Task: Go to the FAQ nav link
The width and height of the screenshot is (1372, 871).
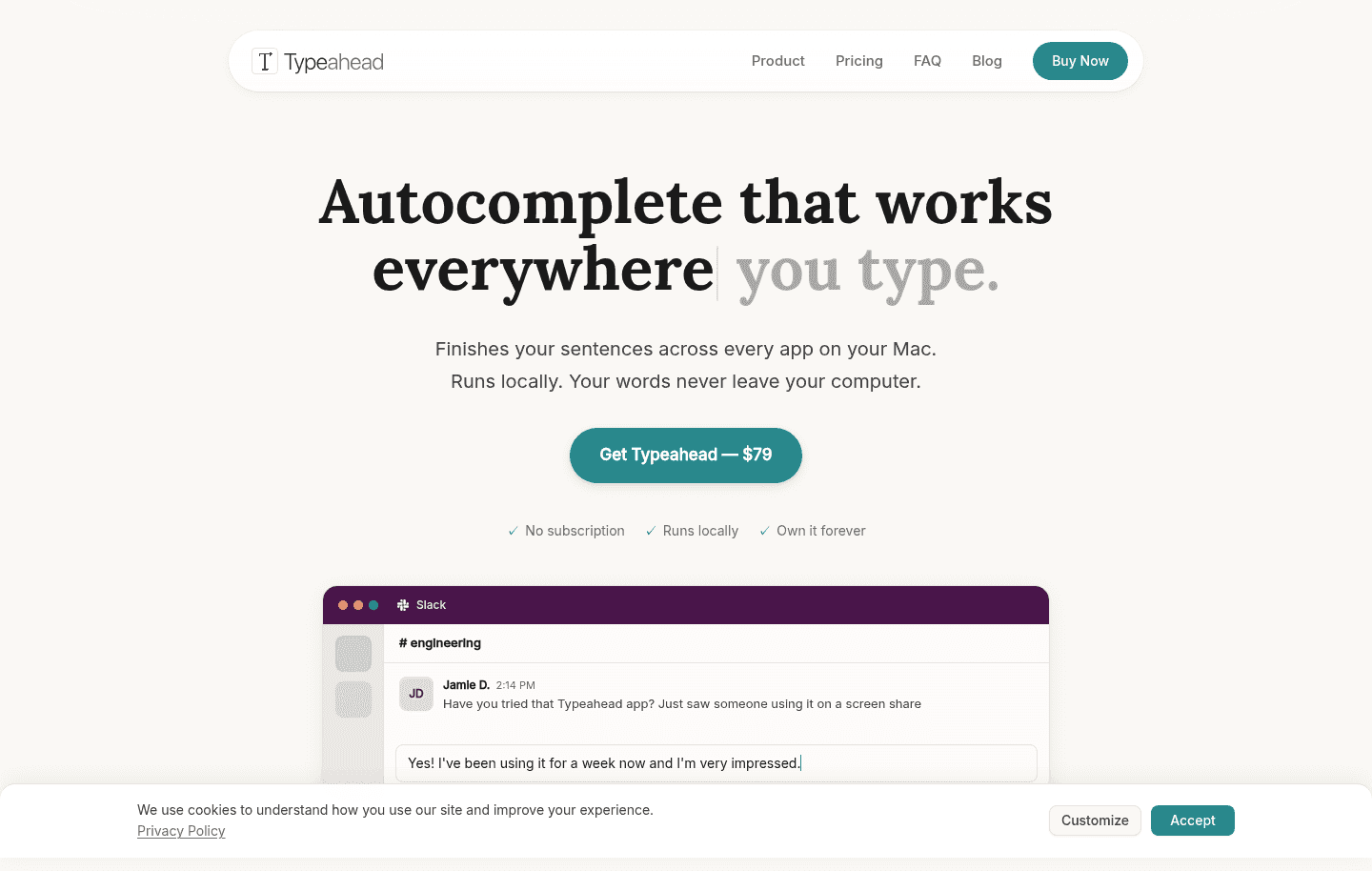Action: 927,61
